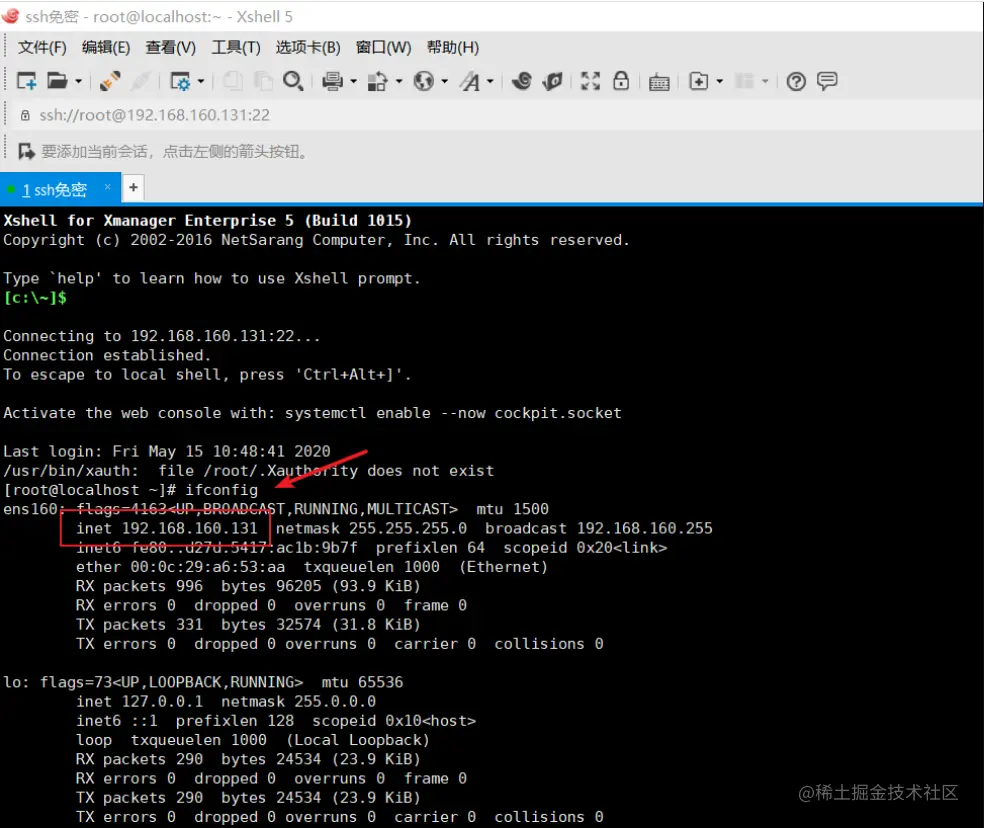Click the Disconnect toolbar icon
Viewport: 984px width, 828px height.
[141, 81]
